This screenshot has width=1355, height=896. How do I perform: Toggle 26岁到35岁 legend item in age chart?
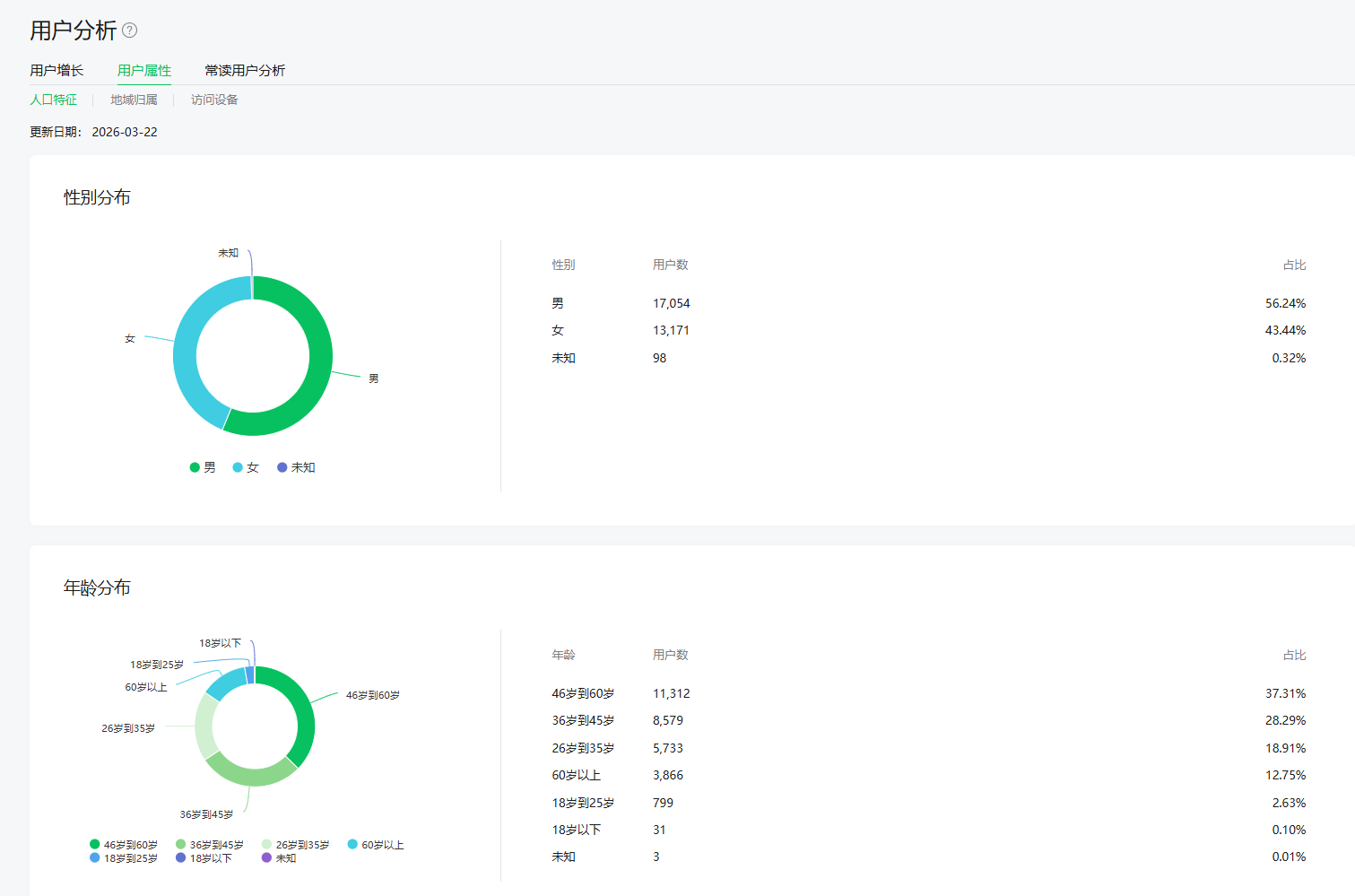[296, 845]
